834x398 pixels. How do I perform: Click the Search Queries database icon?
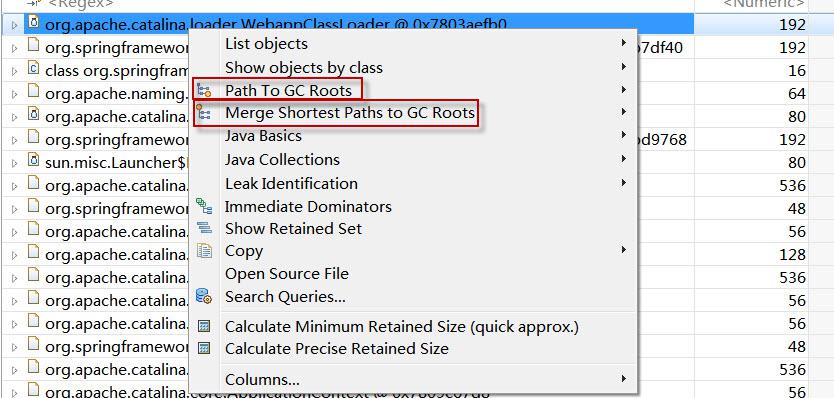[204, 296]
